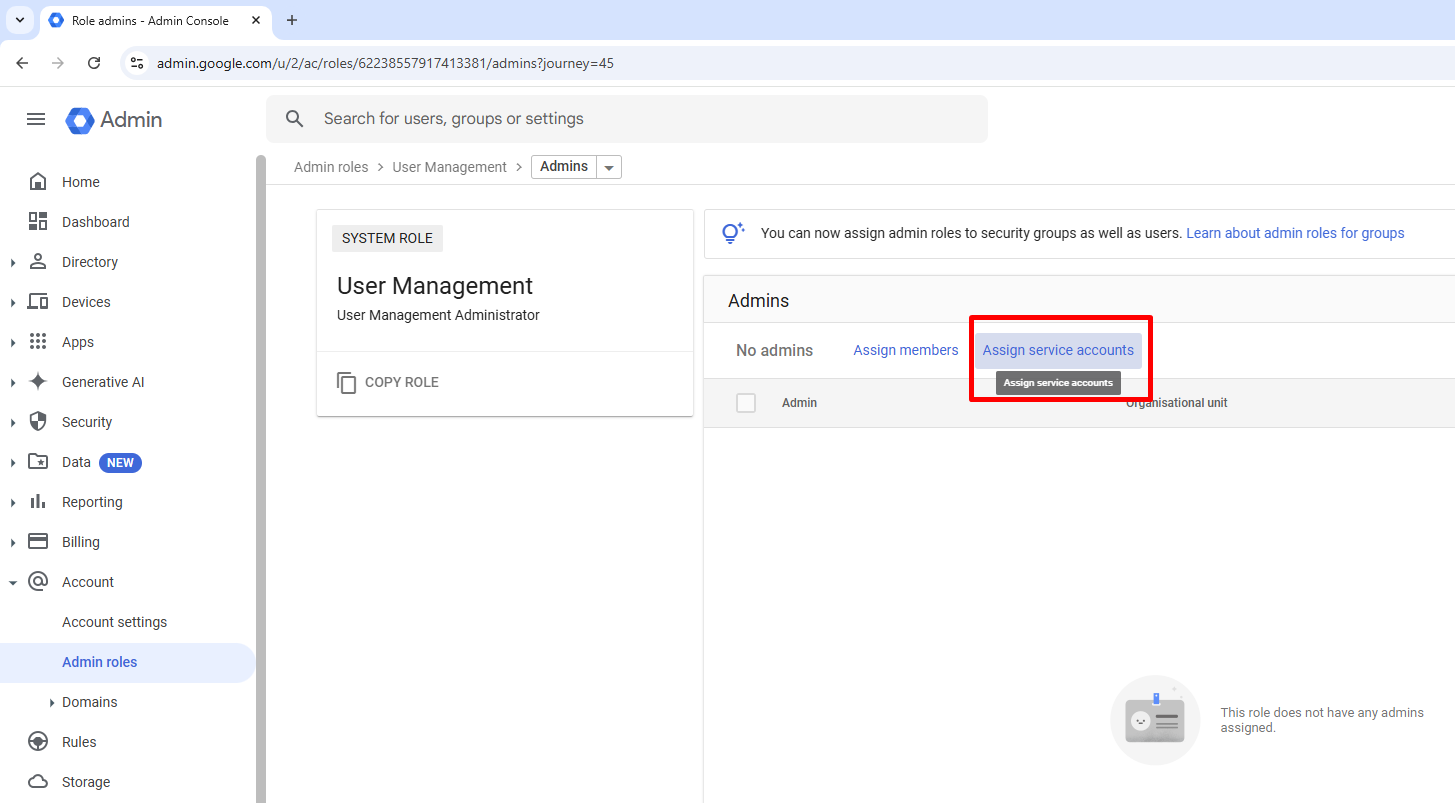This screenshot has width=1455, height=803.
Task: Click the Google Admin logo
Action: [x=113, y=120]
